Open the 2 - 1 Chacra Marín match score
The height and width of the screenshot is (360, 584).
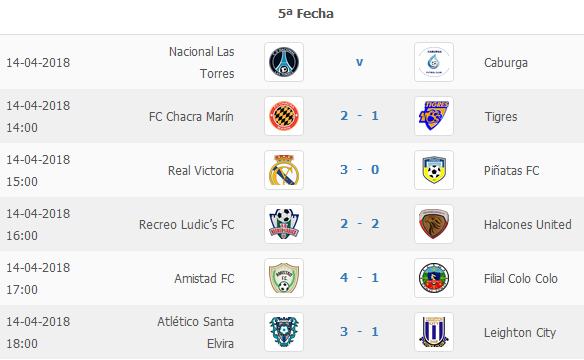tap(359, 116)
